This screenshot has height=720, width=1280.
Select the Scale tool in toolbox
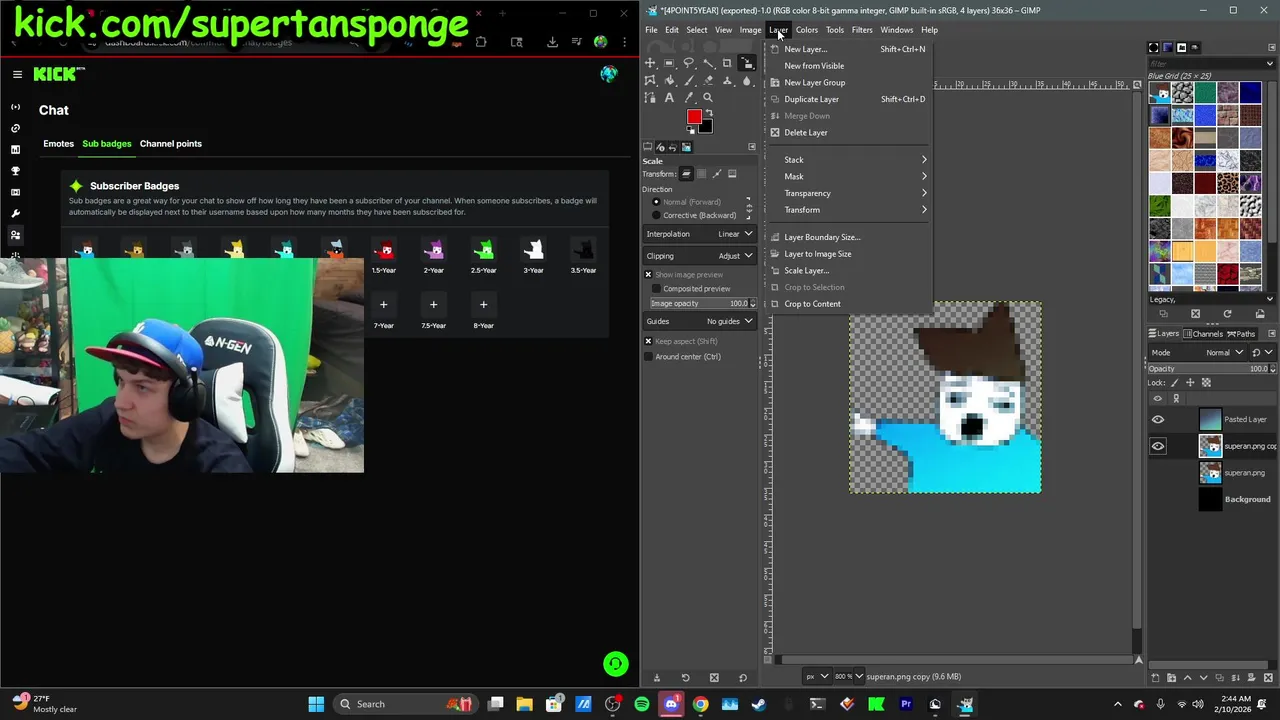pos(746,63)
